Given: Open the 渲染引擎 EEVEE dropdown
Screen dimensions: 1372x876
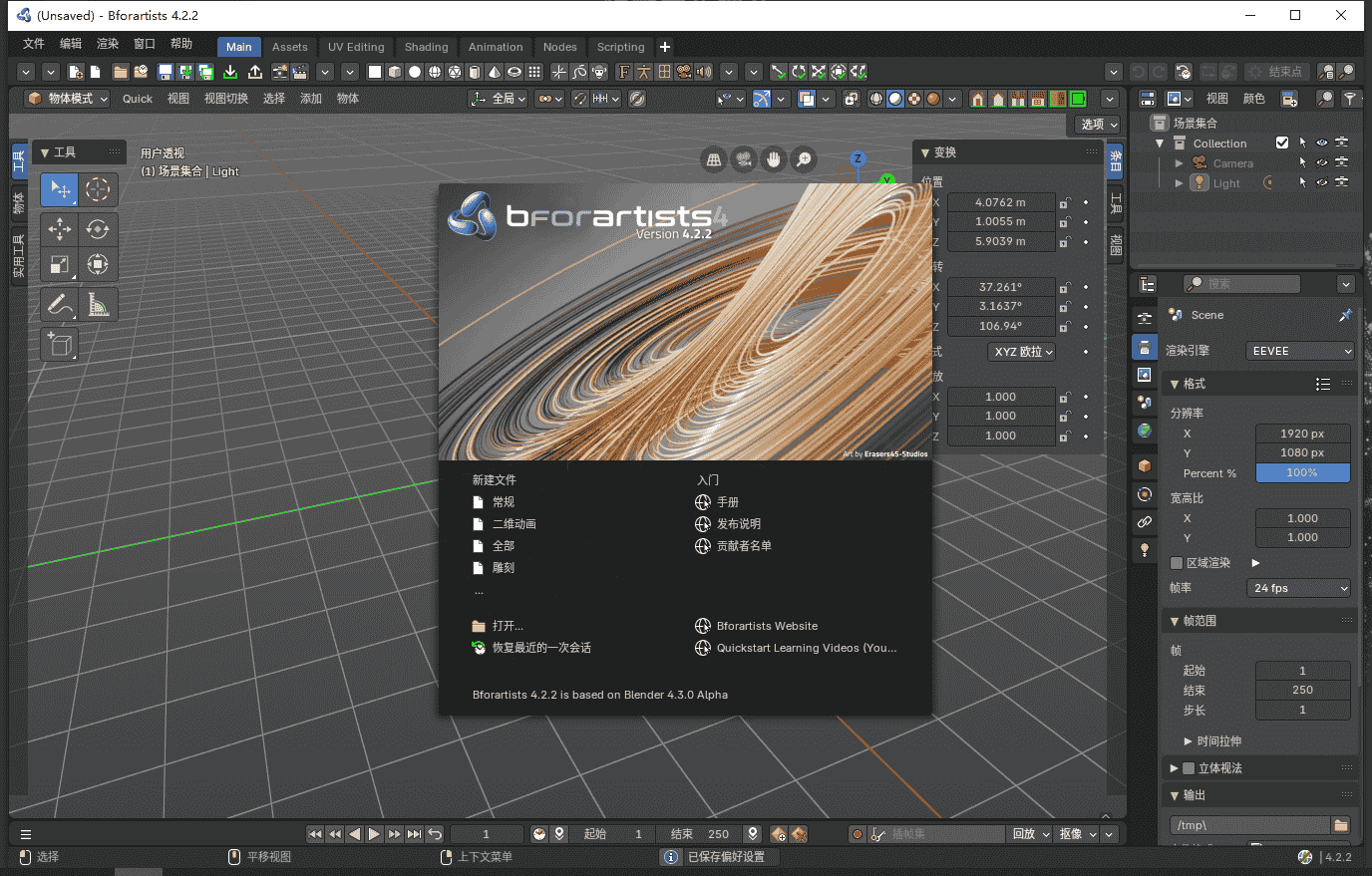Looking at the screenshot, I should (x=1300, y=351).
